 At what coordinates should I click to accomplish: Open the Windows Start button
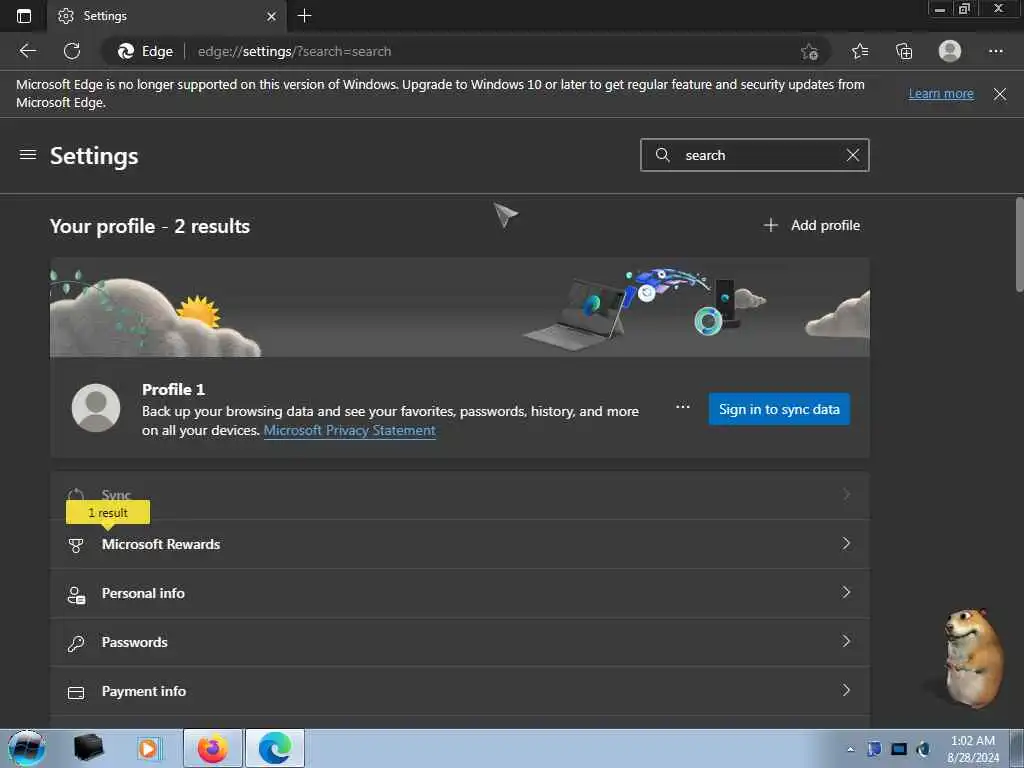tap(27, 748)
